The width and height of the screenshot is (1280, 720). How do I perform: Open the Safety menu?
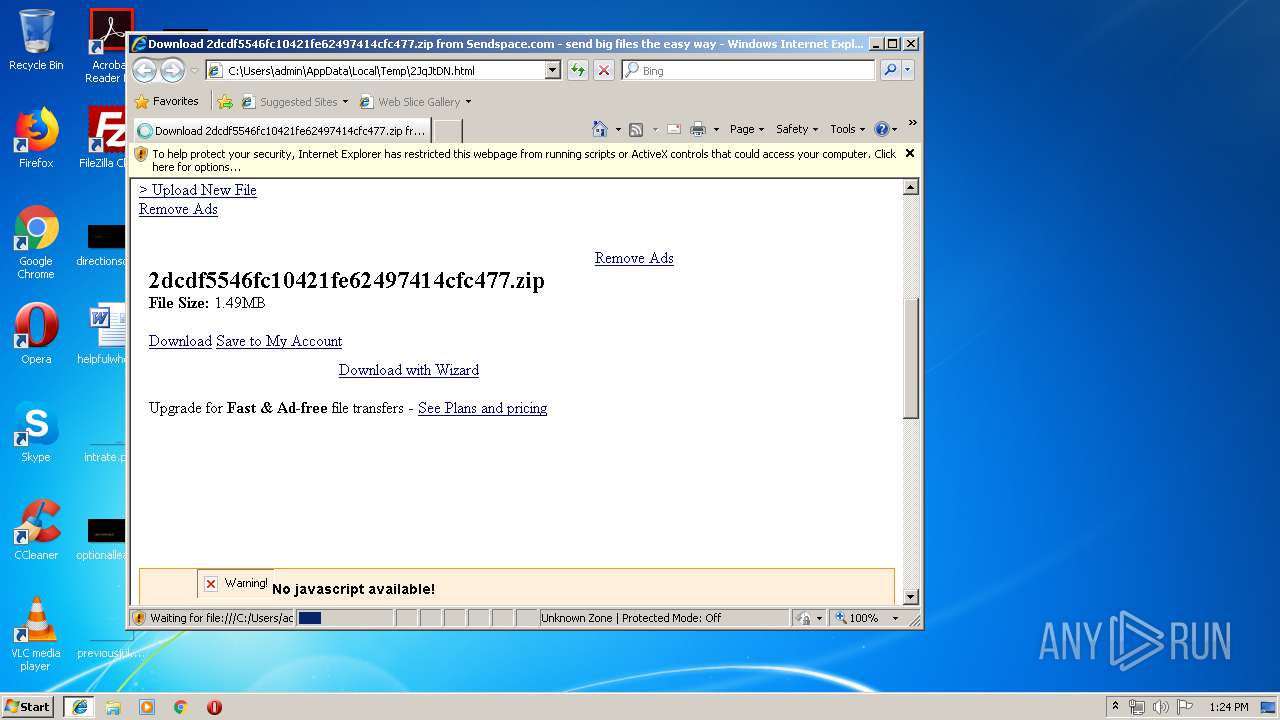point(797,129)
